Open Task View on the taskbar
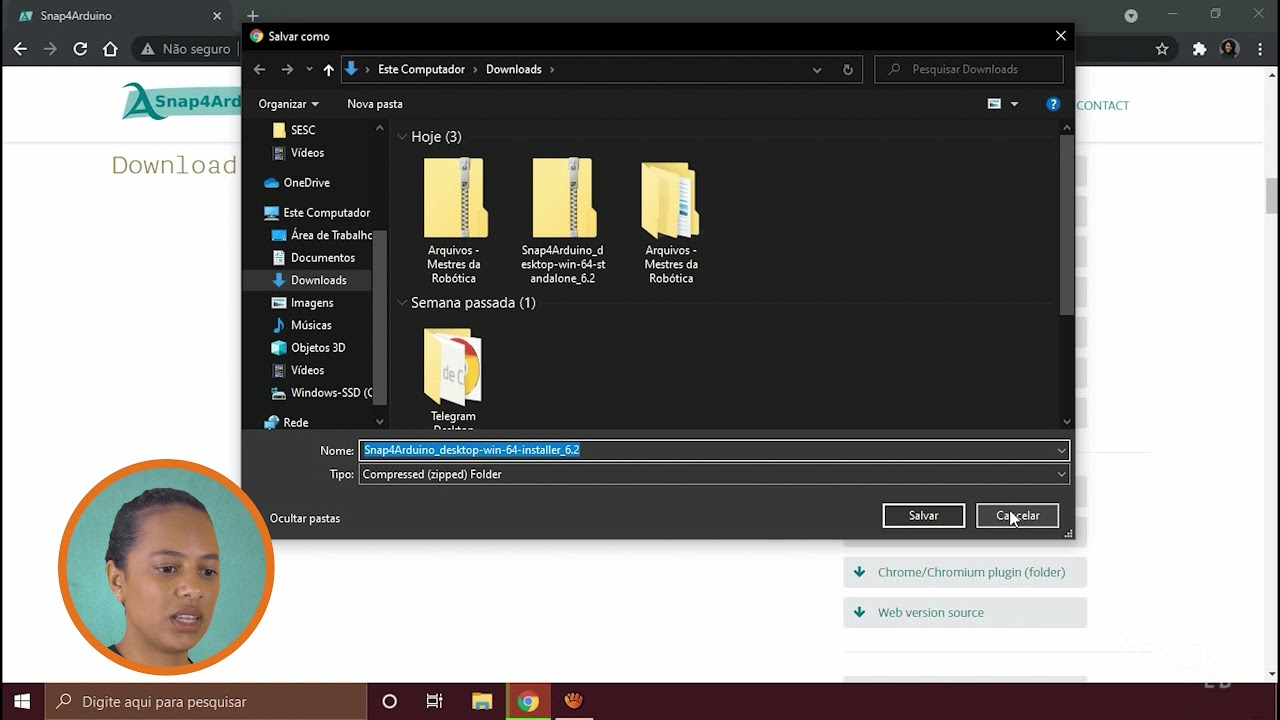This screenshot has width=1280, height=720. point(435,701)
